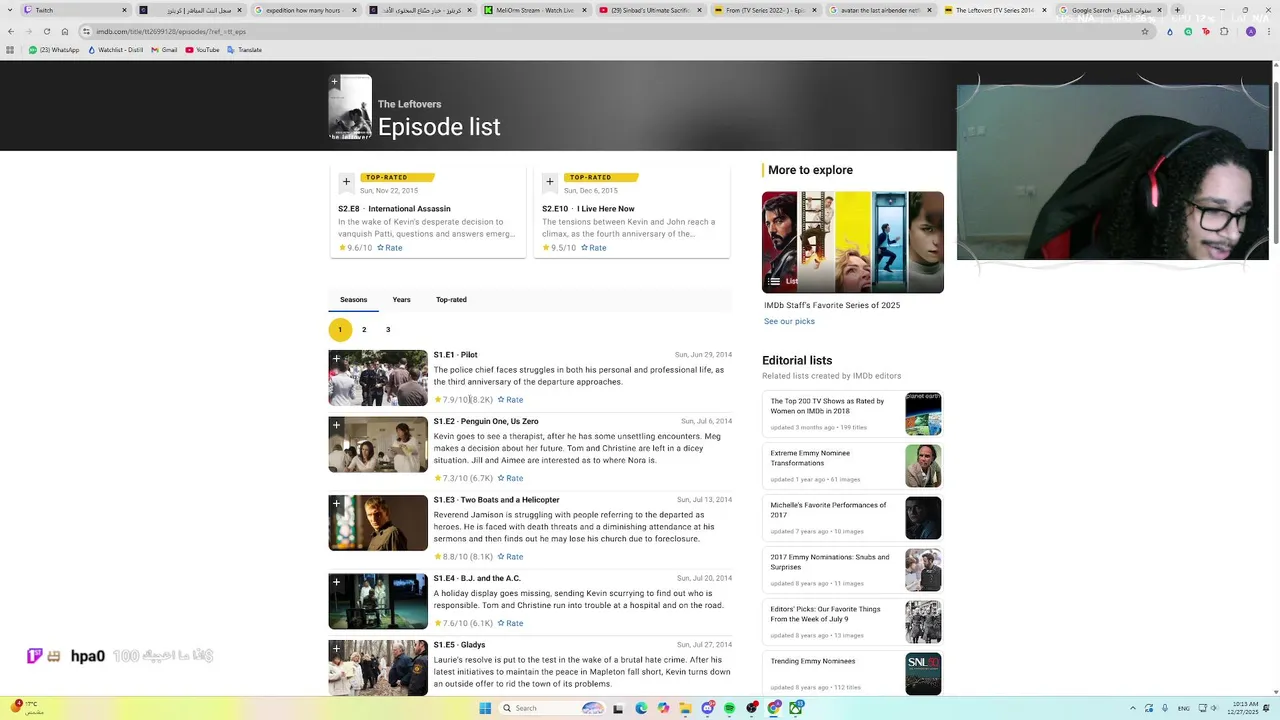Open Spotify from the taskbar
The width and height of the screenshot is (1280, 720).
tap(730, 708)
